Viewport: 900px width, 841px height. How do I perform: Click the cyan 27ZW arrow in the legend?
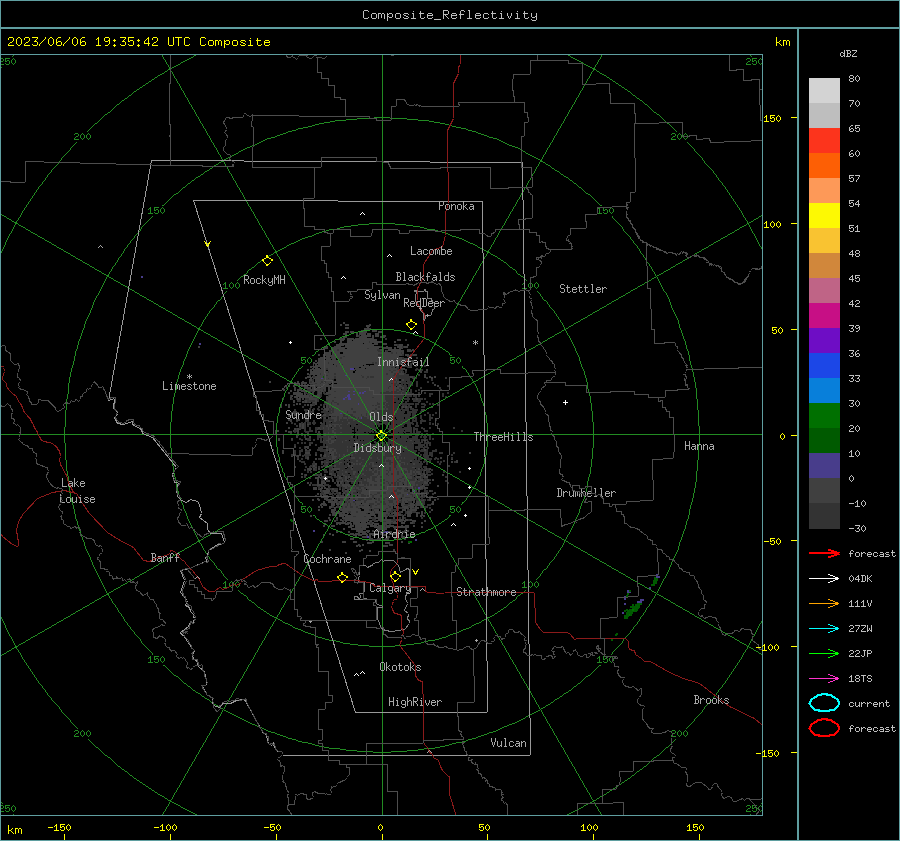pyautogui.click(x=824, y=629)
